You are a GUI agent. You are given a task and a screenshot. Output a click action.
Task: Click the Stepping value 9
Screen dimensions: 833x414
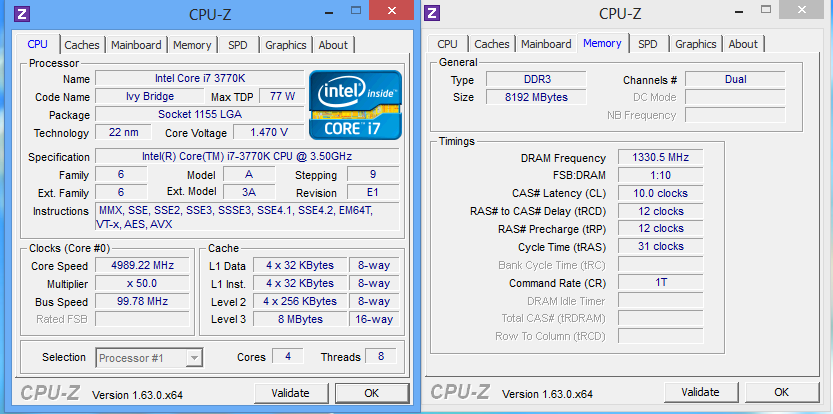pos(373,174)
